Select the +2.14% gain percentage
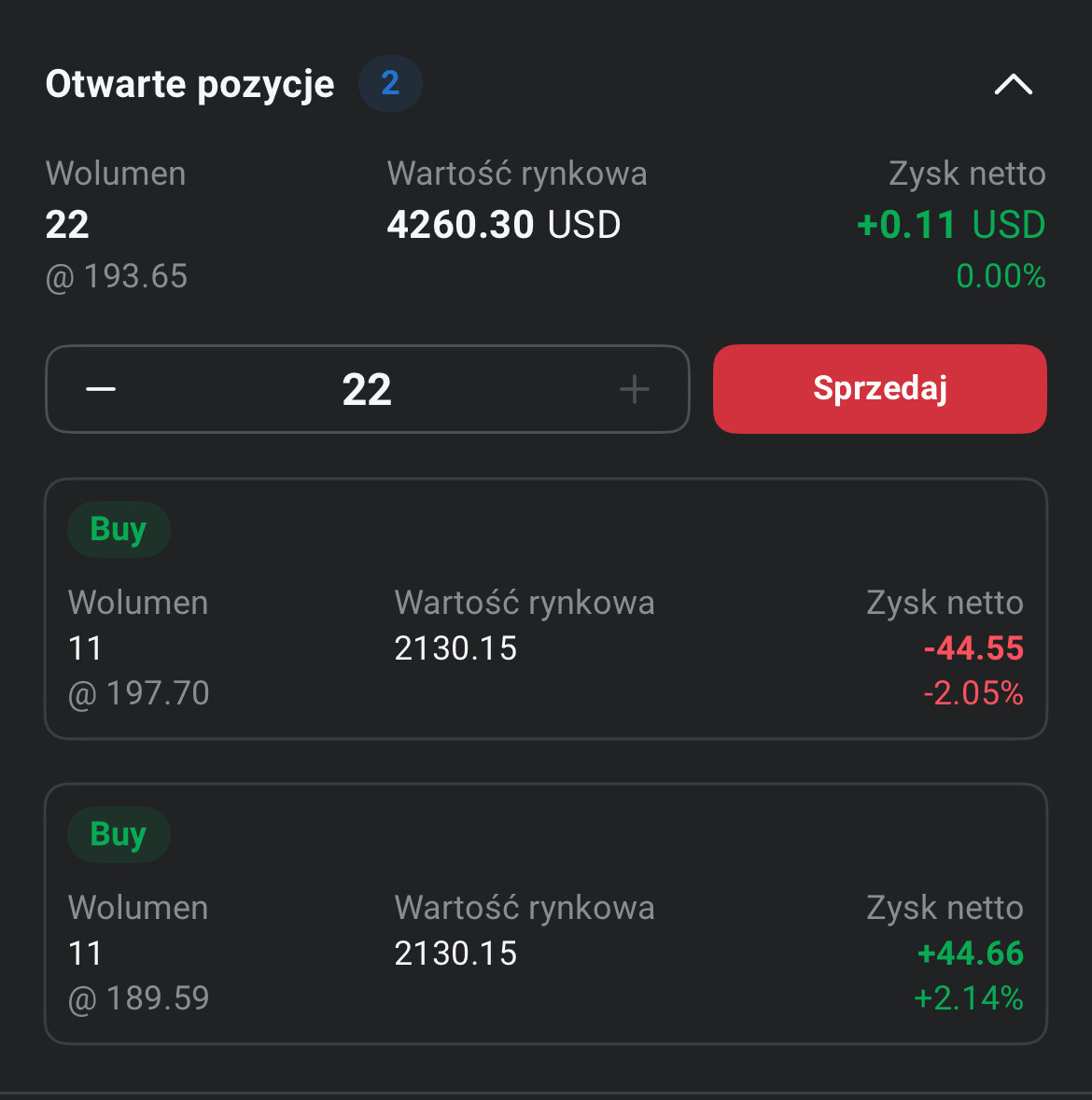This screenshot has width=1092, height=1100. (969, 998)
